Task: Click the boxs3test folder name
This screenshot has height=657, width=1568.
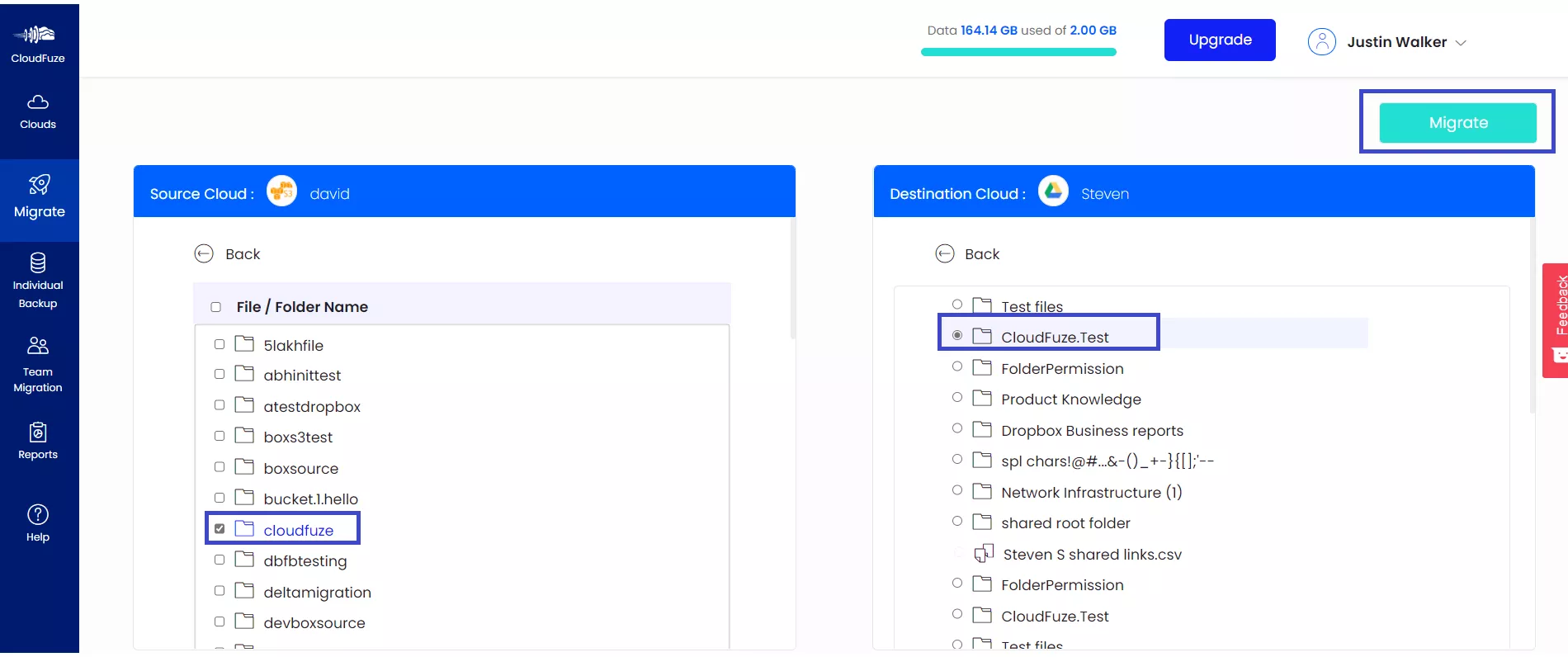Action: 298,437
